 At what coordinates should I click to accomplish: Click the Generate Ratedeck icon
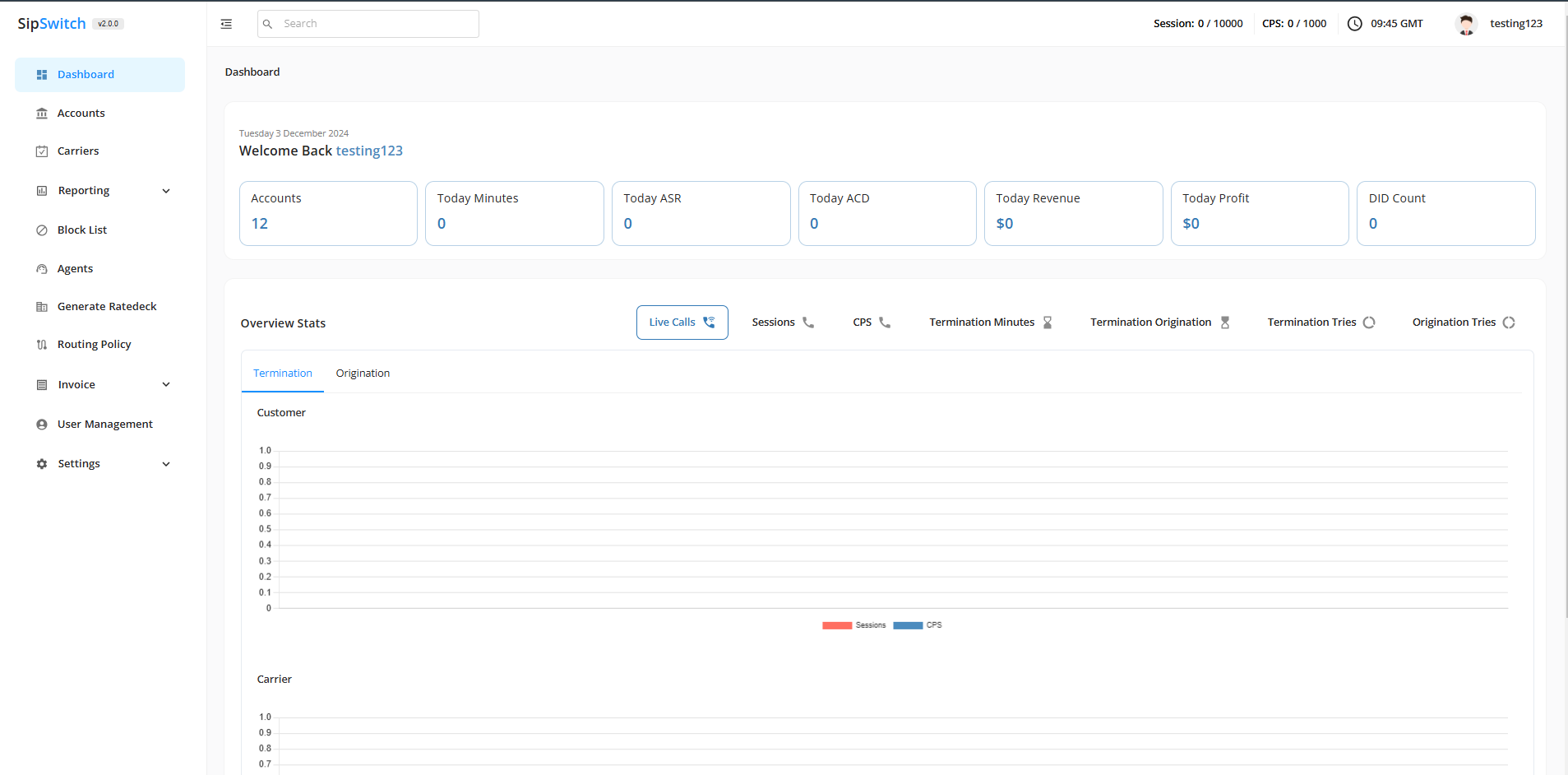pos(42,307)
